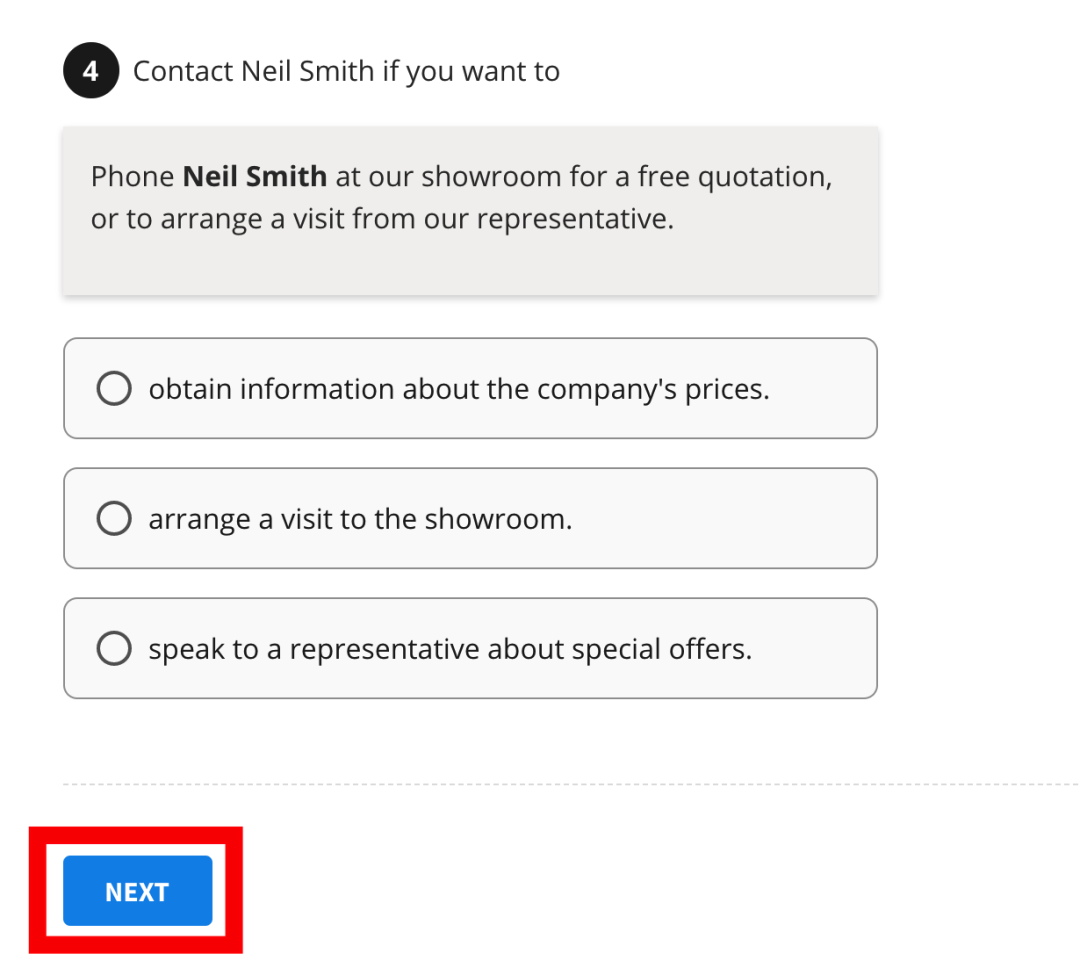The height and width of the screenshot is (968, 1080).
Task: Click the "speak to a representative about special offers" text
Action: click(450, 649)
